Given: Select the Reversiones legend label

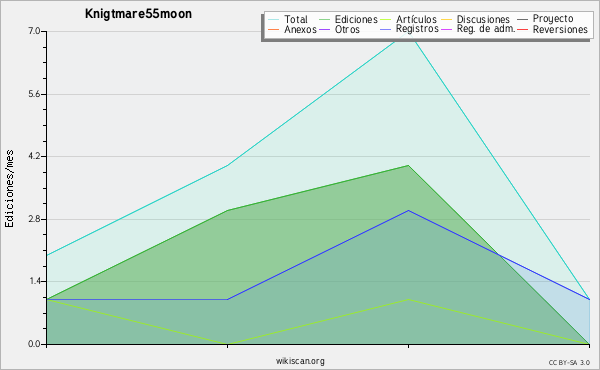Looking at the screenshot, I should [x=560, y=29].
